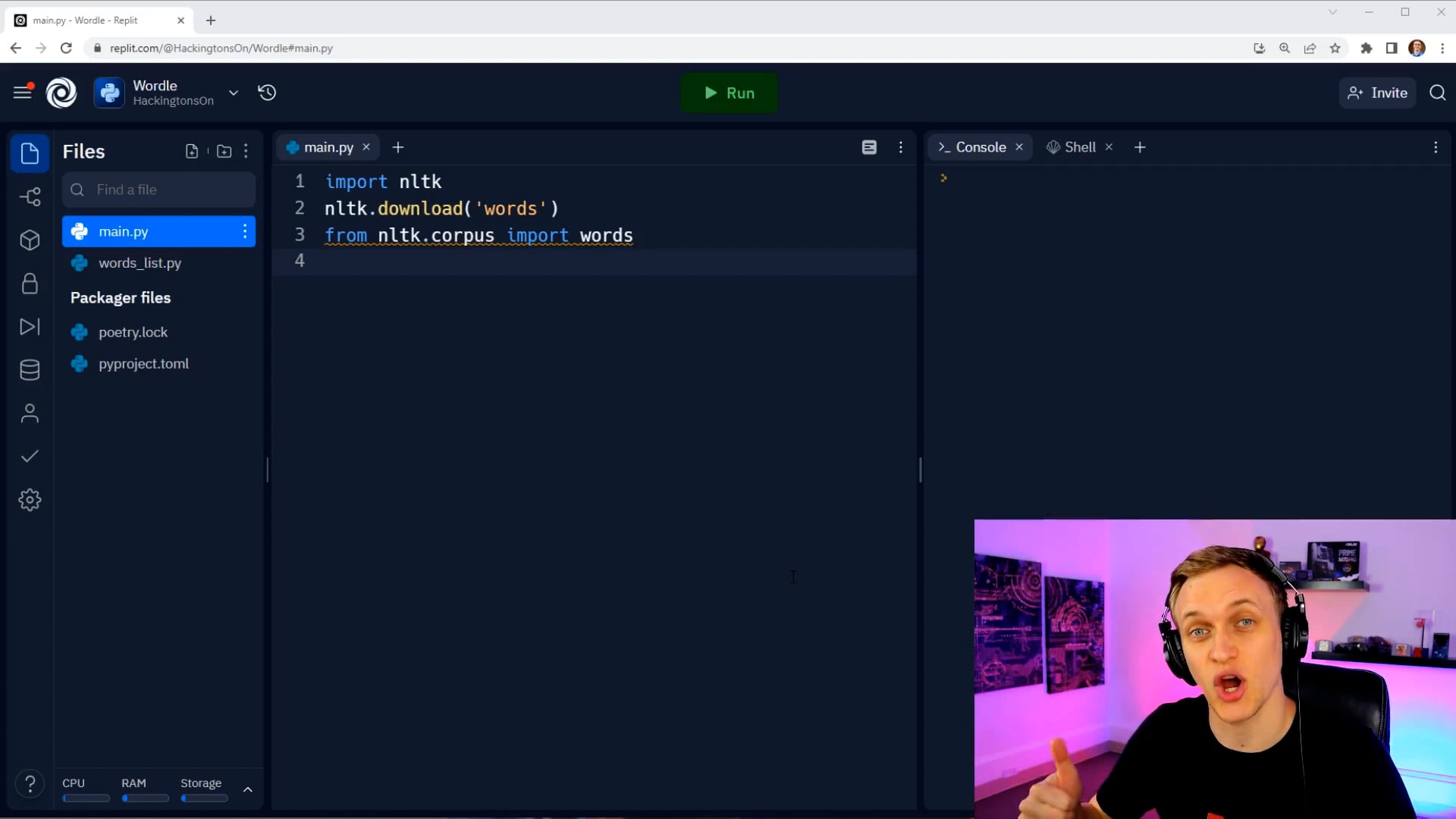
Task: Click the Storage usage bar
Action: tap(204, 798)
